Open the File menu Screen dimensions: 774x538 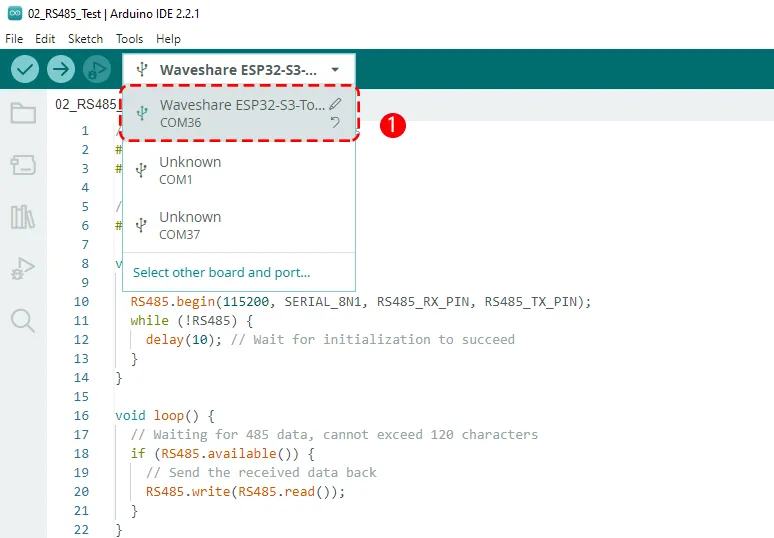14,38
